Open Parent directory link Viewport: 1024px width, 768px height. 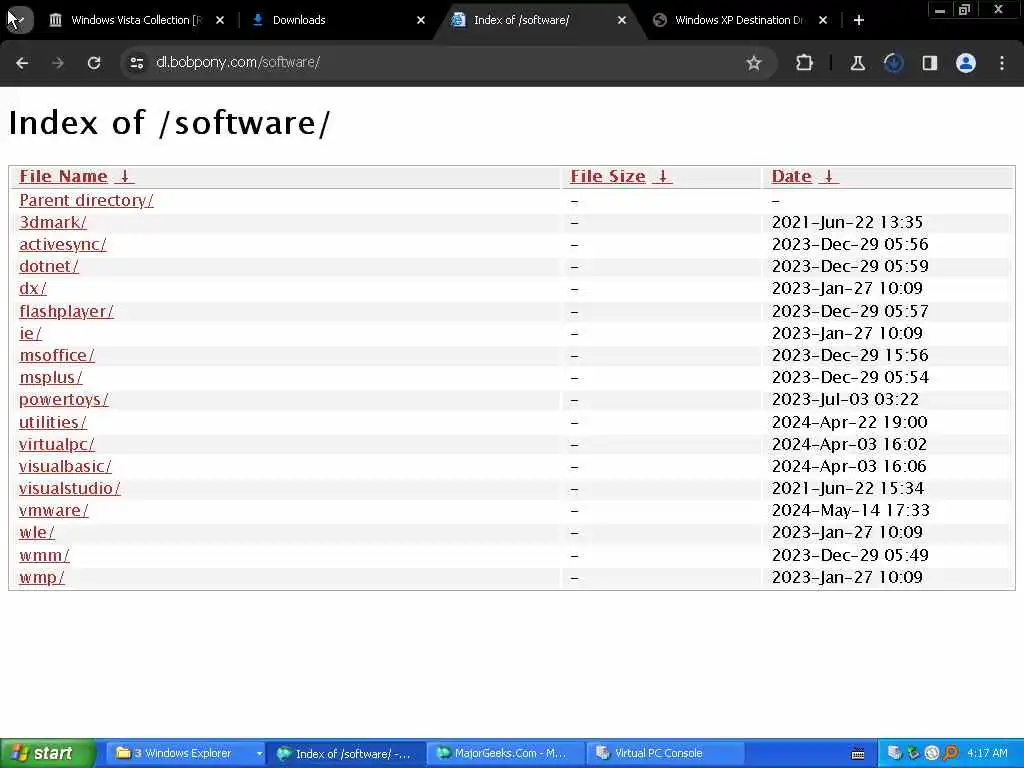click(86, 200)
